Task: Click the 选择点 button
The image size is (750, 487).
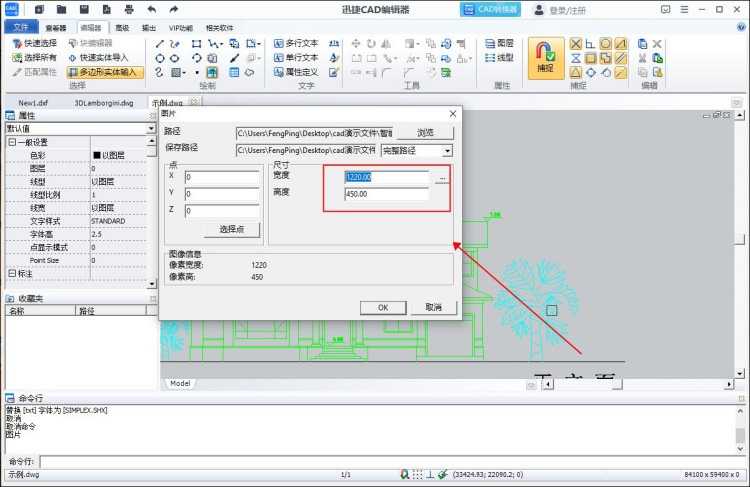Action: pyautogui.click(x=232, y=230)
